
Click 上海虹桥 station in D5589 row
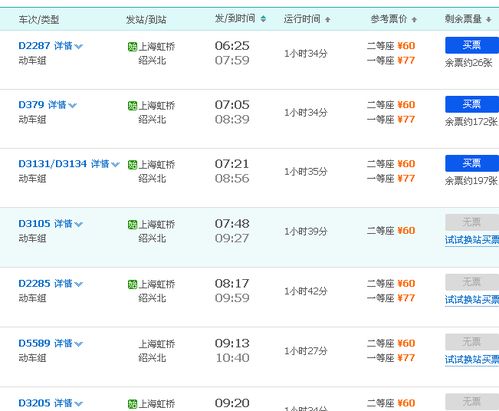(x=157, y=344)
